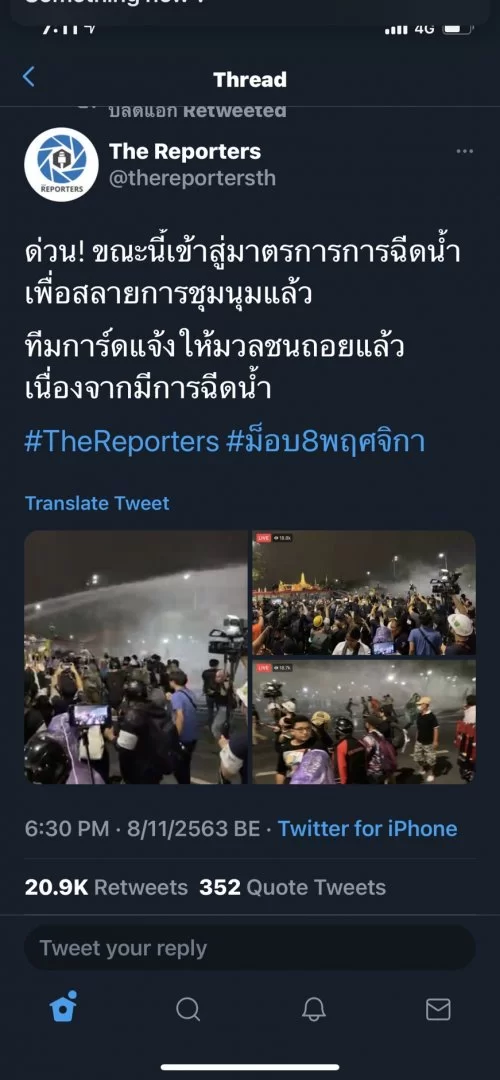Focus the Tweet your reply field
This screenshot has height=1080, width=500.
click(x=250, y=948)
